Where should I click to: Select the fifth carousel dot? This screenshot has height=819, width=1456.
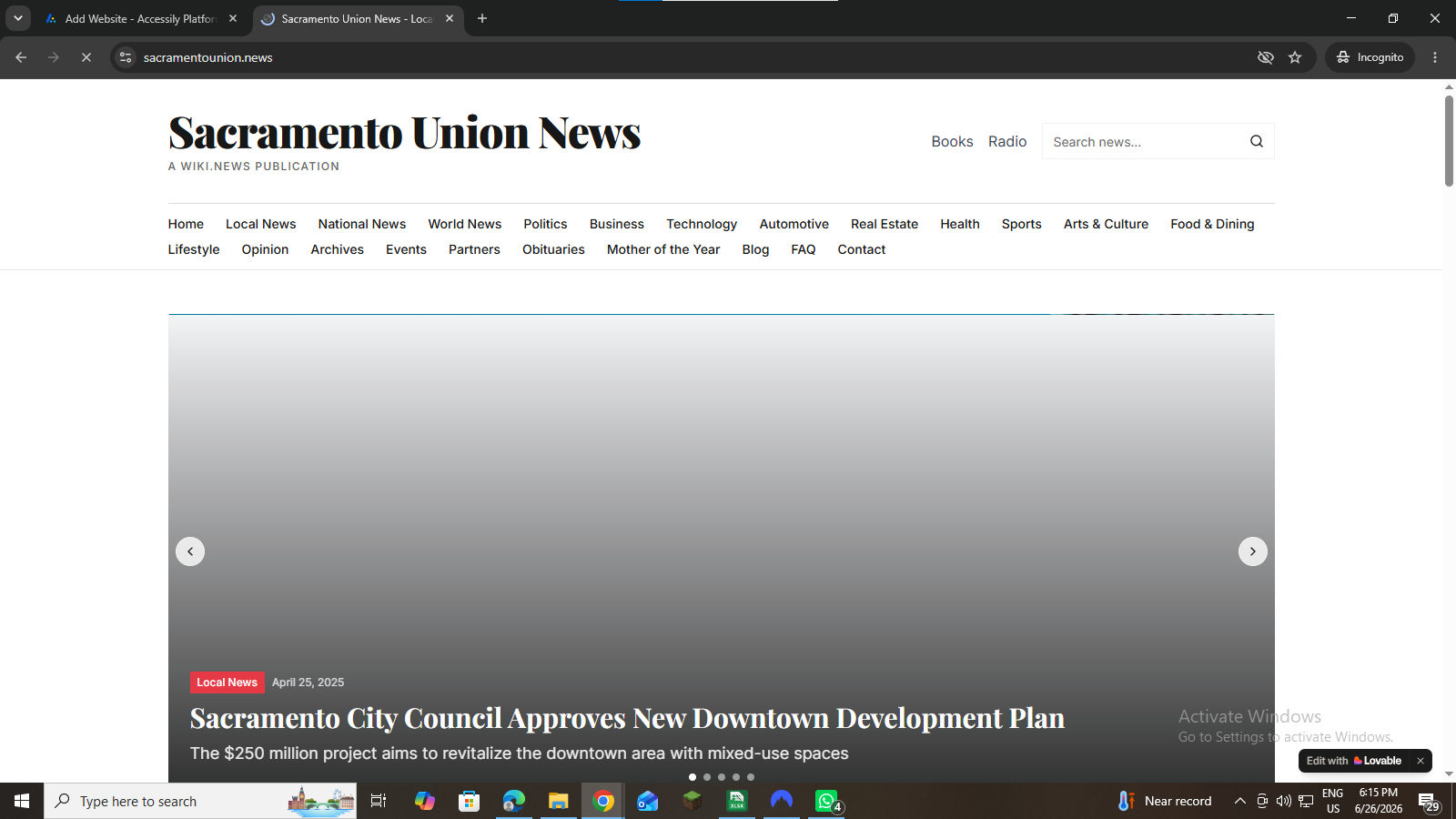751,777
